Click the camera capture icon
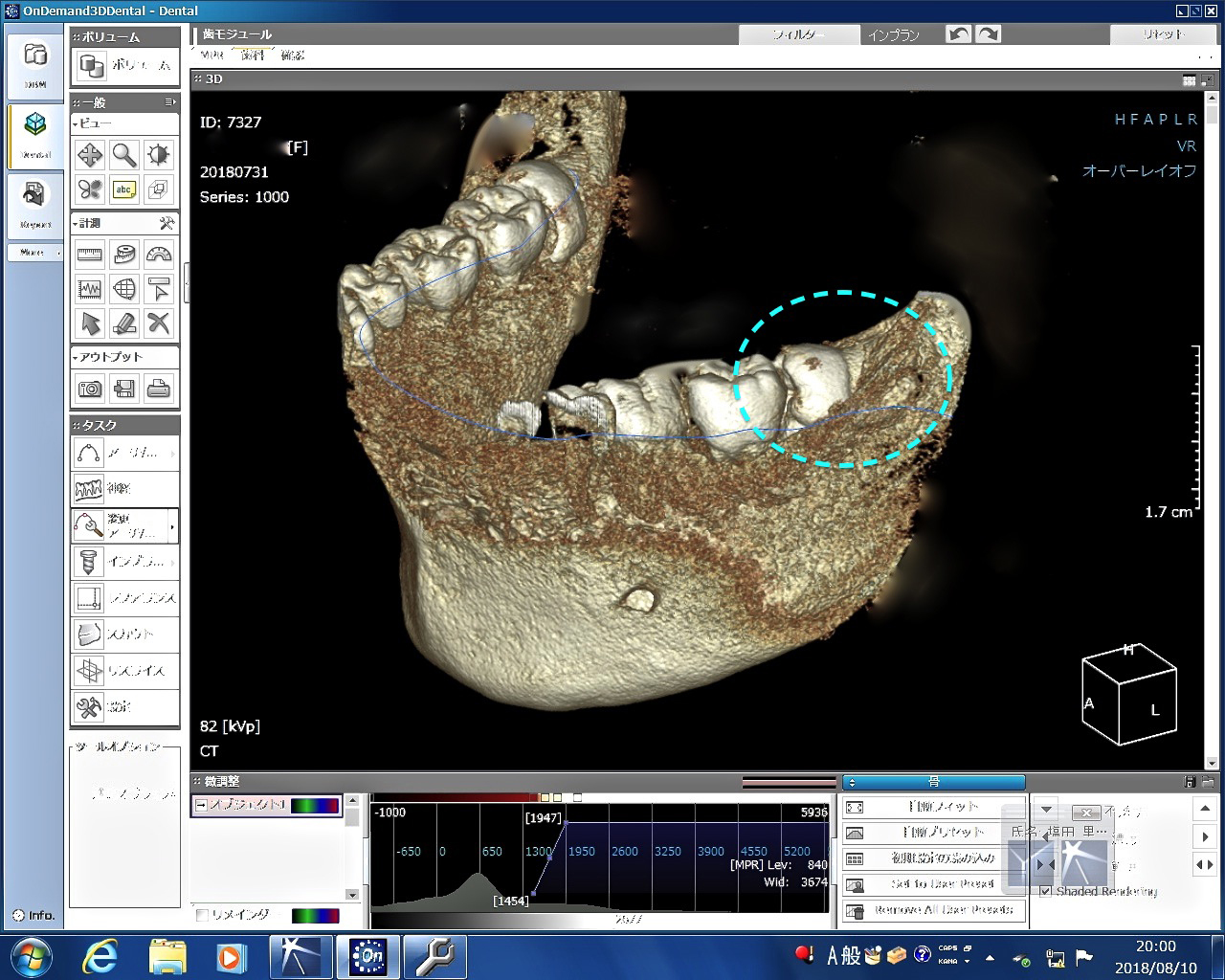1225x980 pixels. click(x=90, y=389)
